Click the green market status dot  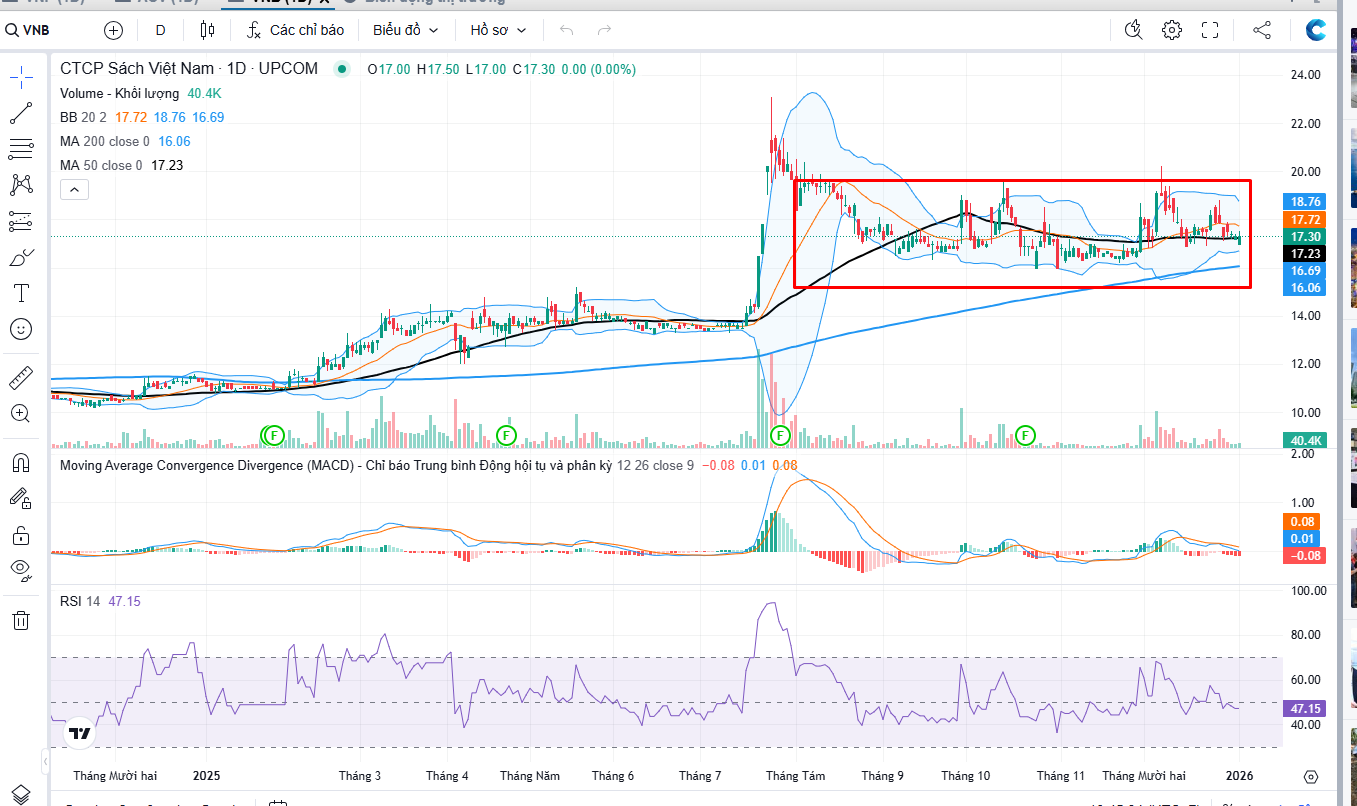[343, 69]
